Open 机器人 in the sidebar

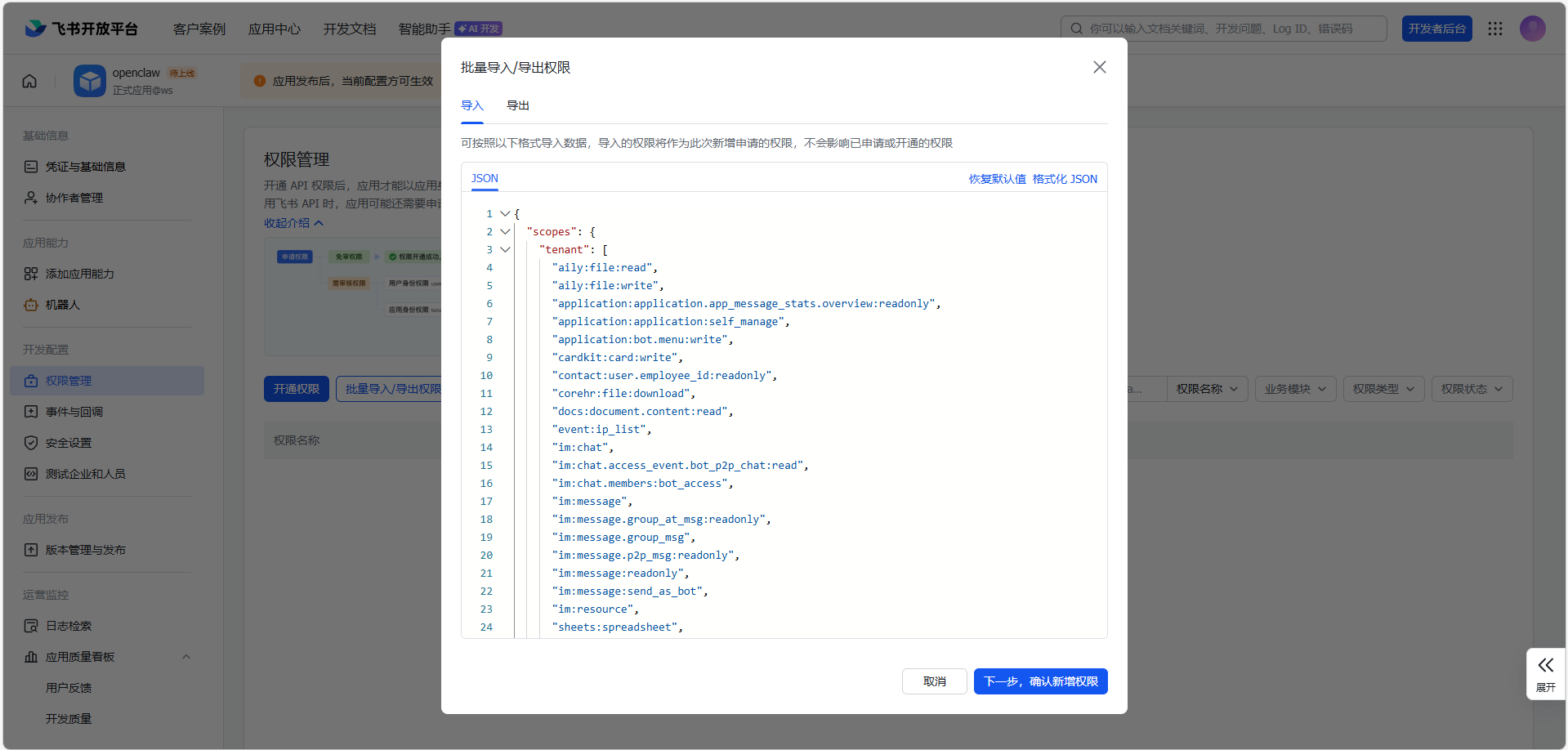click(63, 305)
